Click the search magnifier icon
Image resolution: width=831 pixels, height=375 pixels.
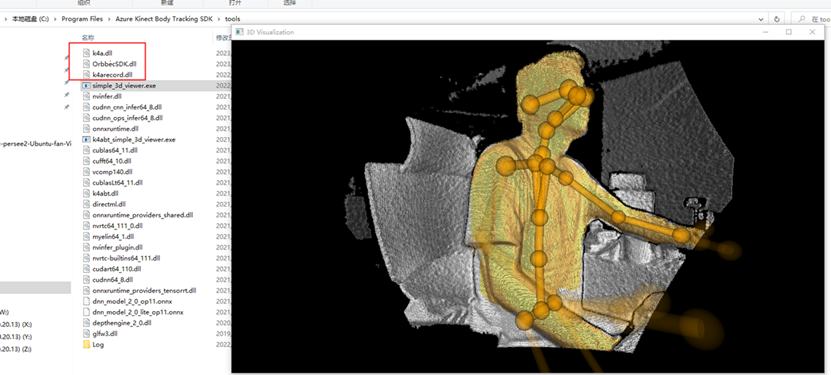pos(802,19)
